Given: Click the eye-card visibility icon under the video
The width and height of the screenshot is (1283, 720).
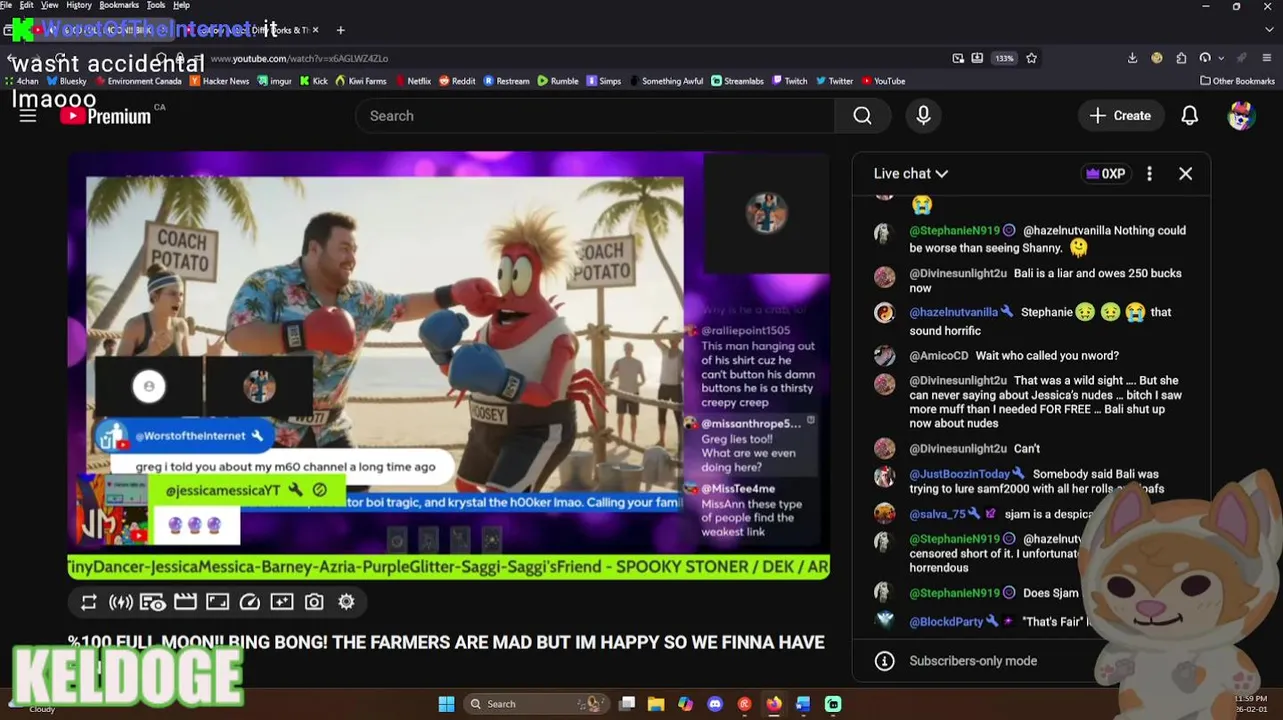Looking at the screenshot, I should [x=153, y=602].
